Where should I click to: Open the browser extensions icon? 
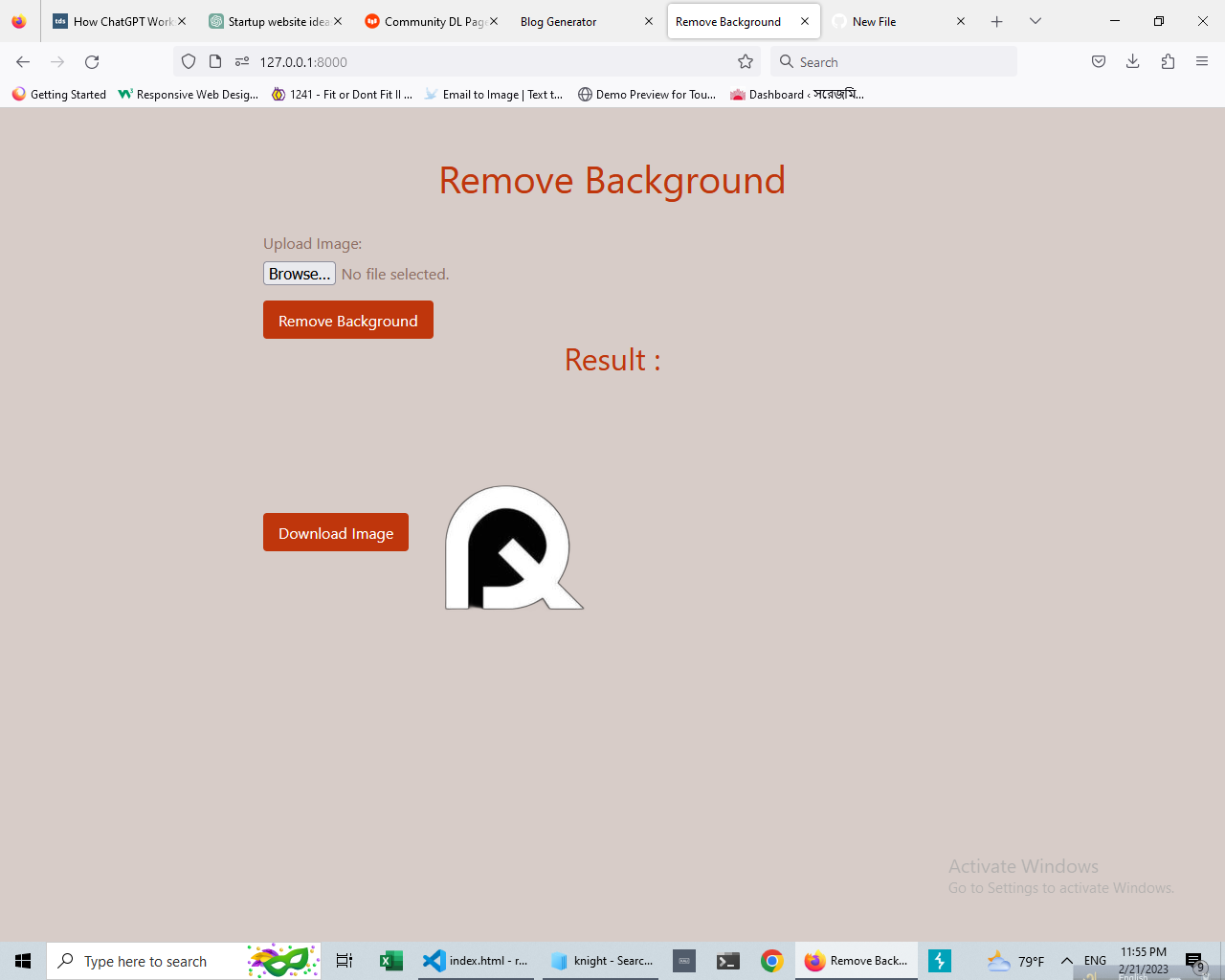(1168, 61)
